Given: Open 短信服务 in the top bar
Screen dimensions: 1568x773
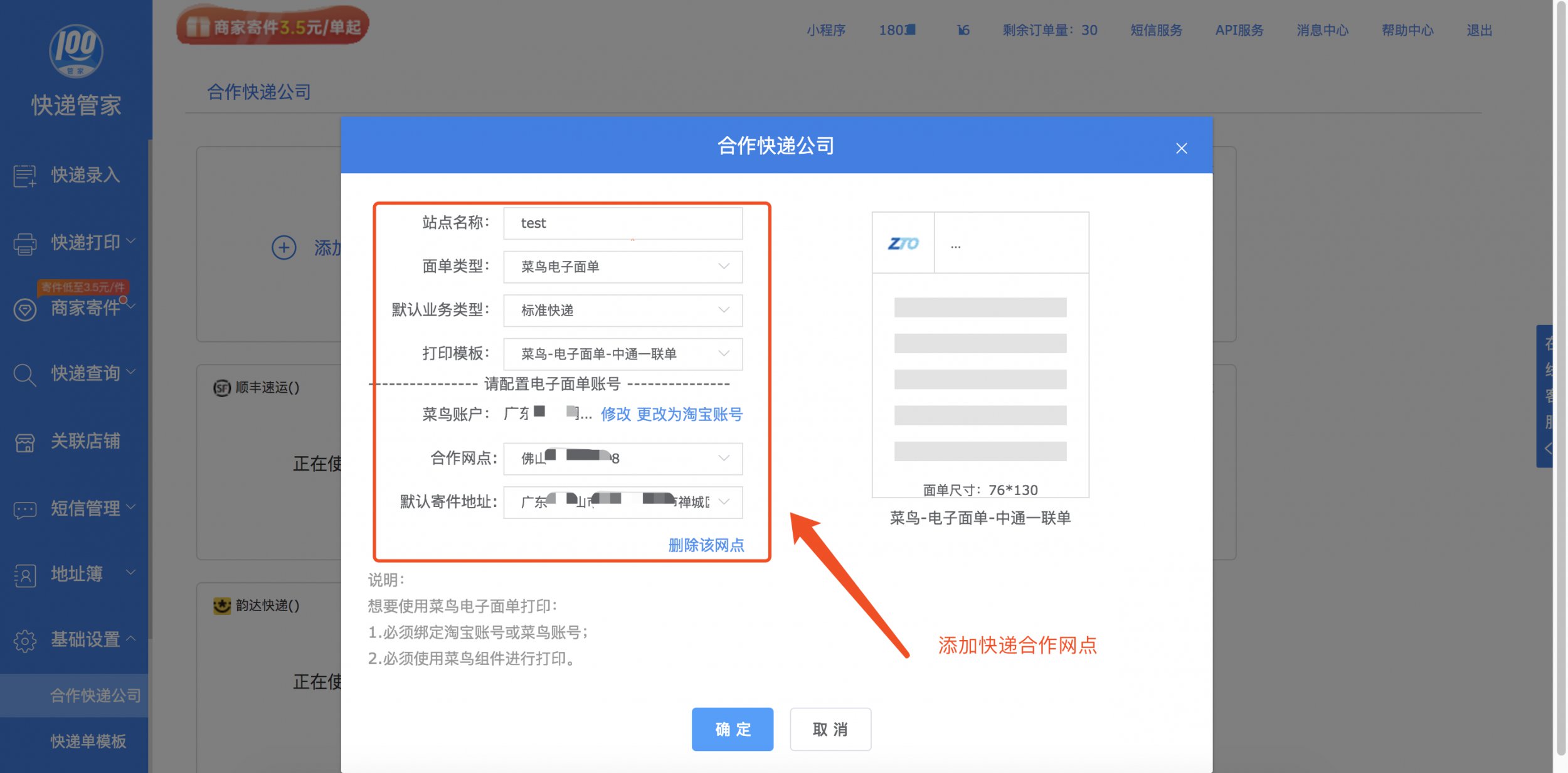Looking at the screenshot, I should click(x=1156, y=30).
